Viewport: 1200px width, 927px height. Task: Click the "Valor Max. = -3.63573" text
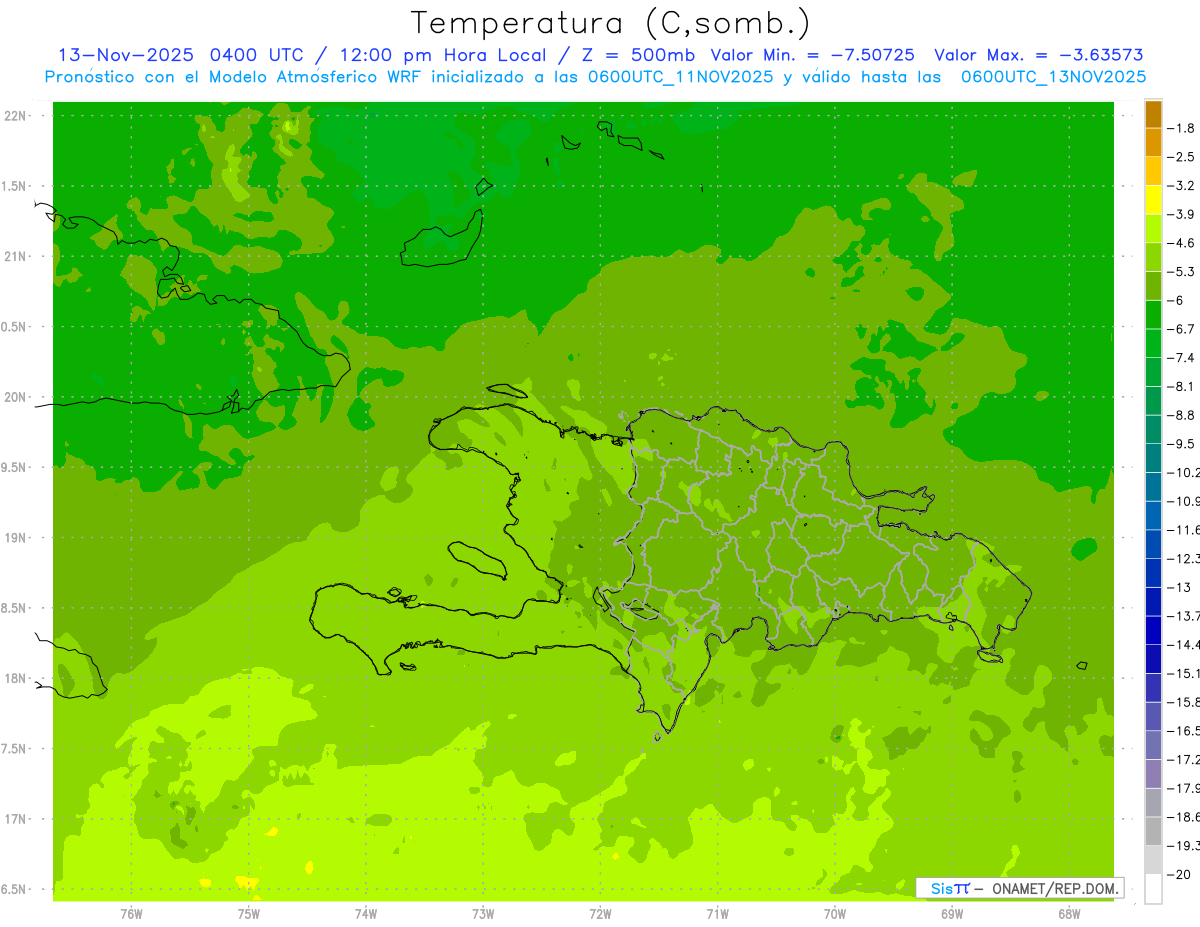[1039, 55]
